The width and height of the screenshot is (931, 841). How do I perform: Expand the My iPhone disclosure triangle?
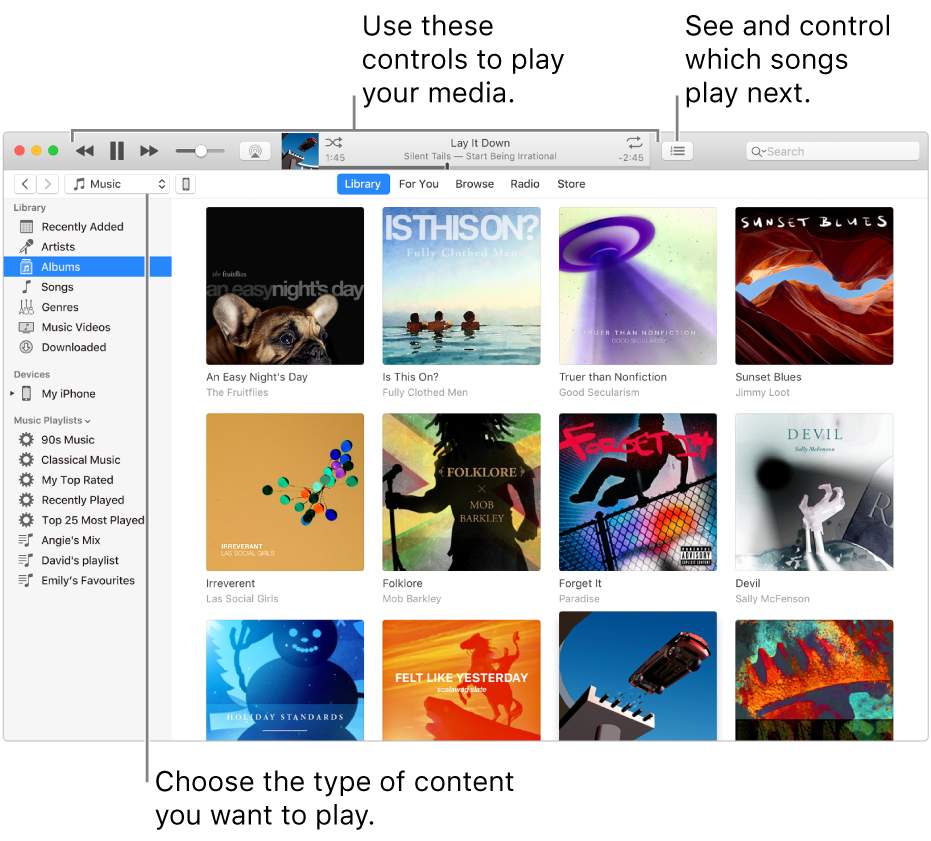point(12,393)
